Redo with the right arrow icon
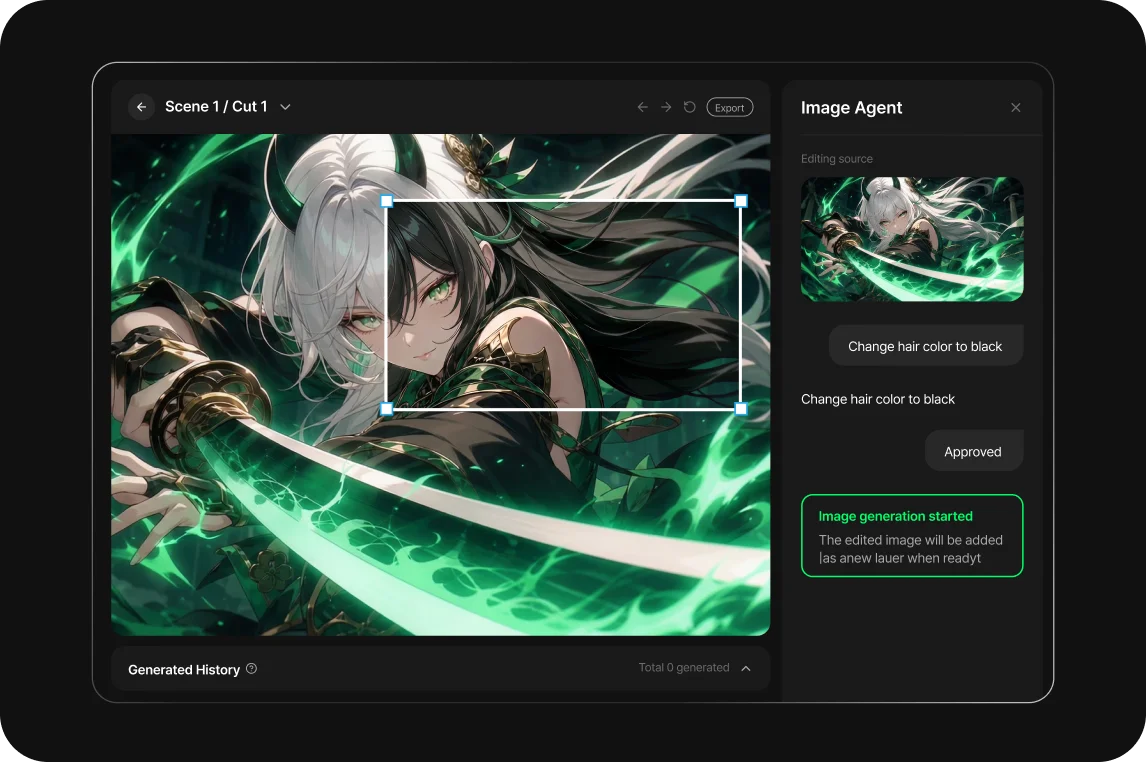 point(666,107)
